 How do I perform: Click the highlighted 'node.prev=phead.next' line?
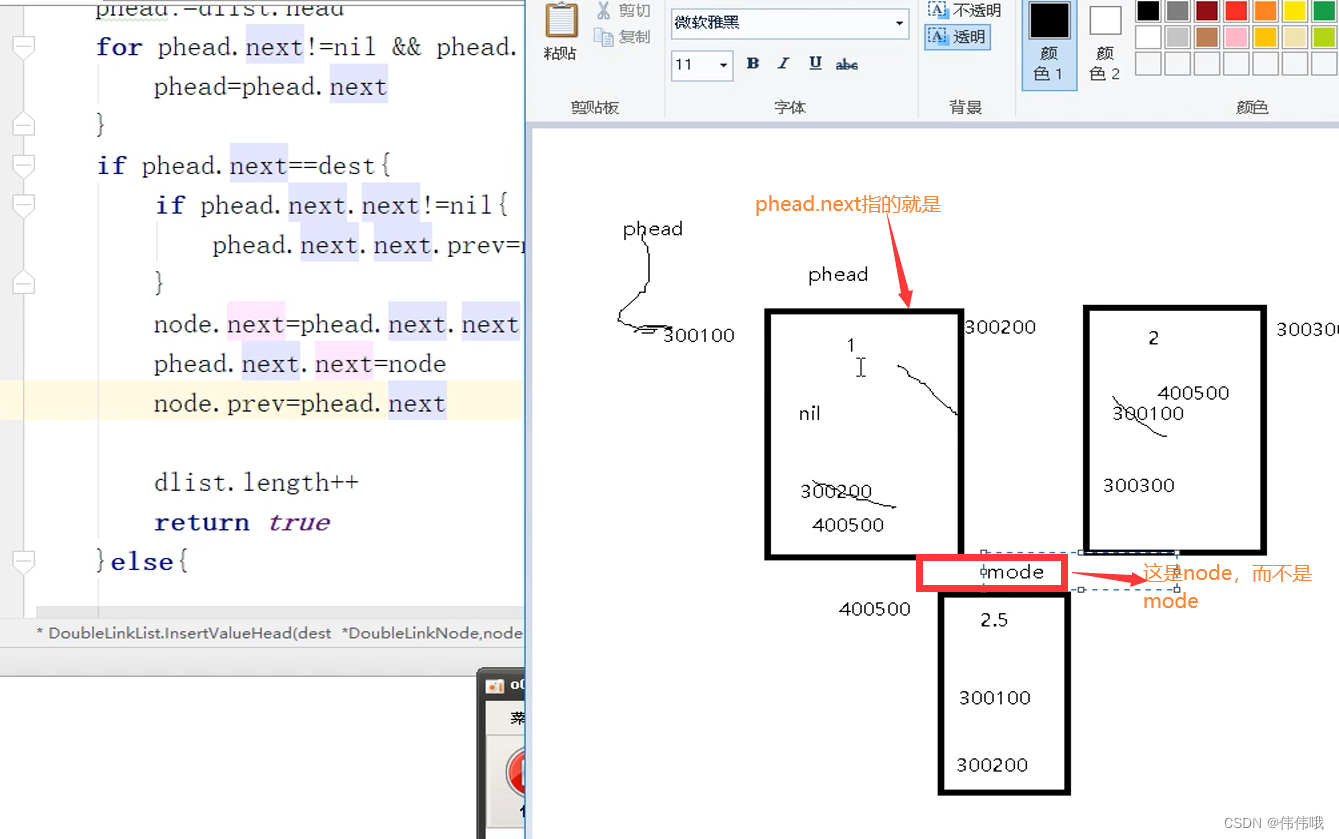[x=300, y=404]
